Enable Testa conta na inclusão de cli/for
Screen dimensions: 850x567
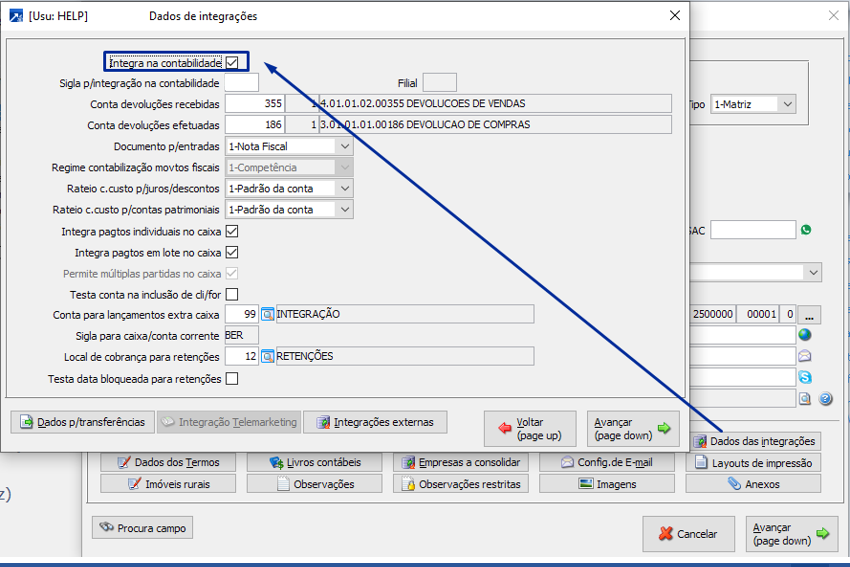tap(232, 294)
